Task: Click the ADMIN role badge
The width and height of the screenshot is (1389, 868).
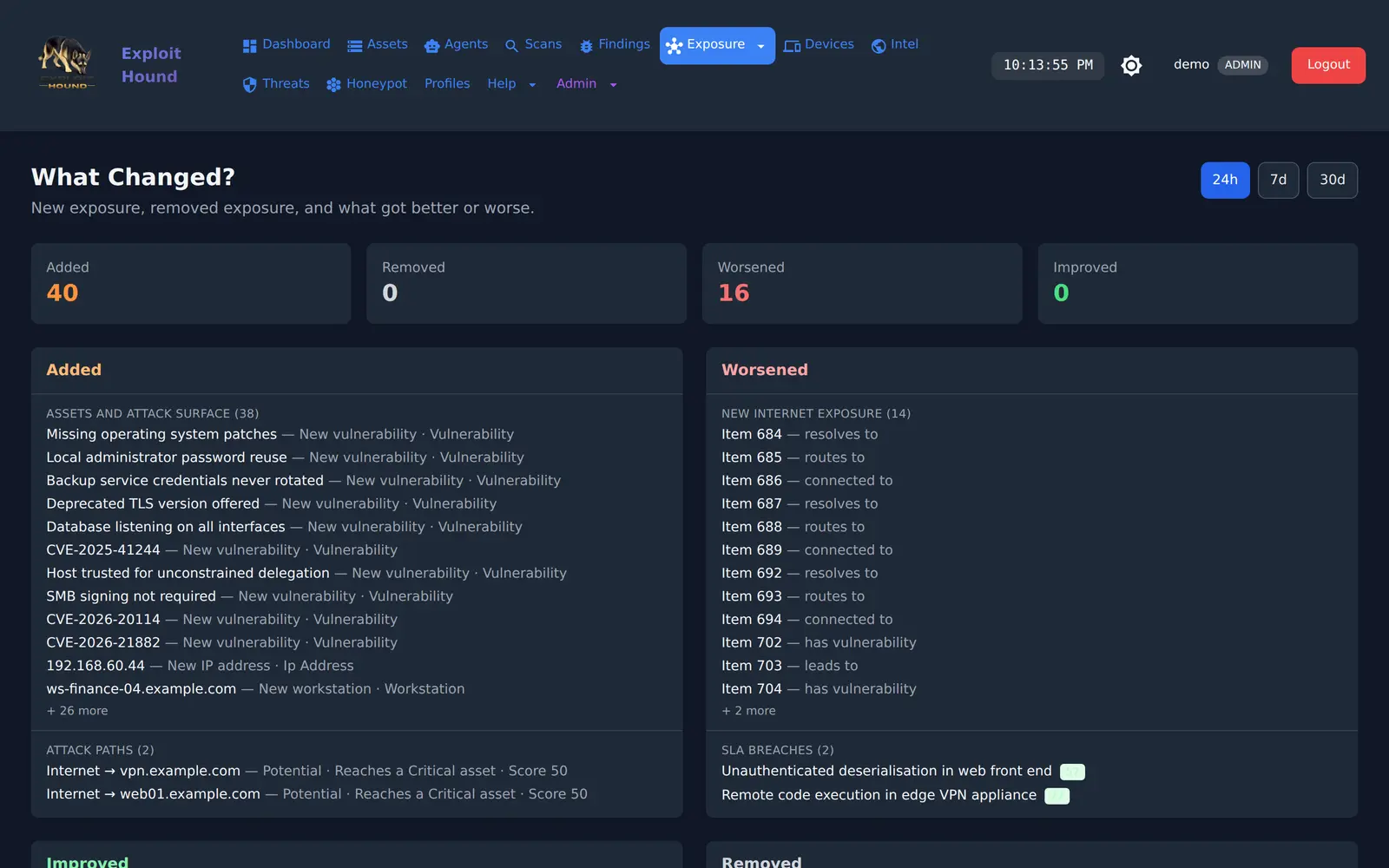Action: click(x=1242, y=65)
